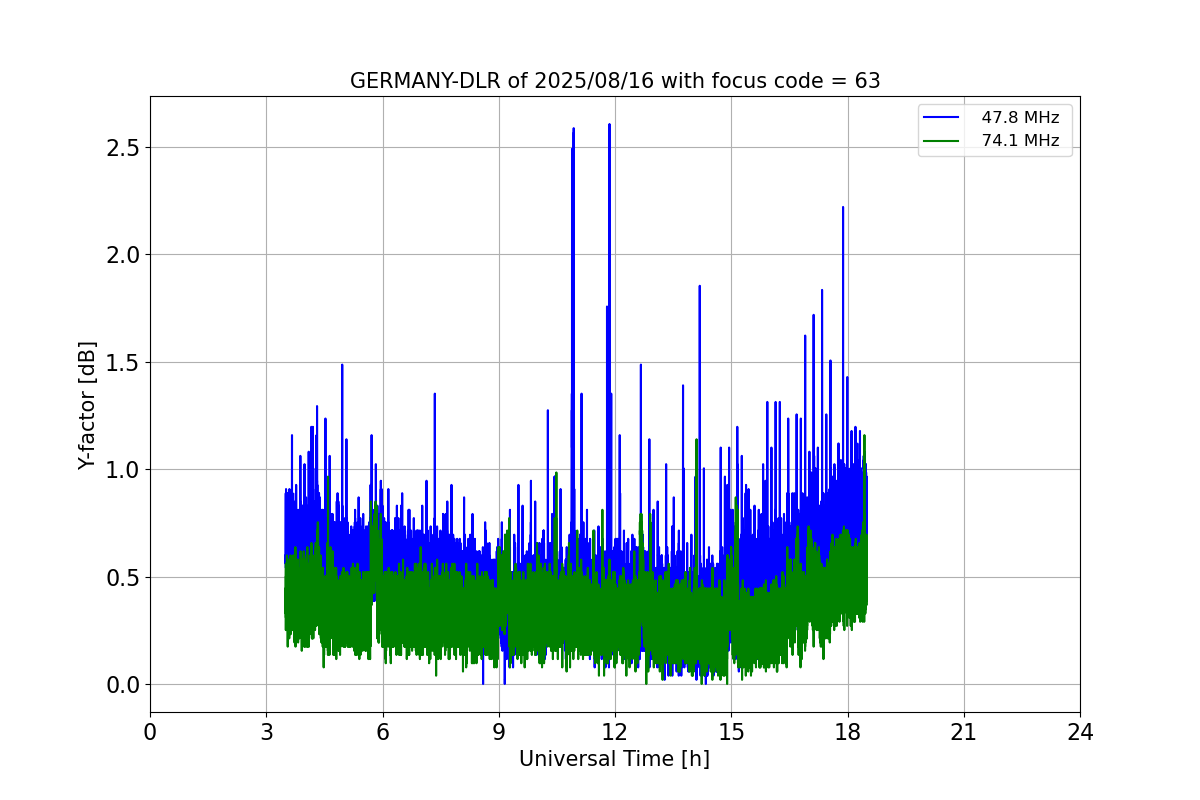The height and width of the screenshot is (800, 1200).
Task: Click the plot title 'GERMANY-DLR of 2025/08/16 with focus code = 63'
Action: coord(615,81)
